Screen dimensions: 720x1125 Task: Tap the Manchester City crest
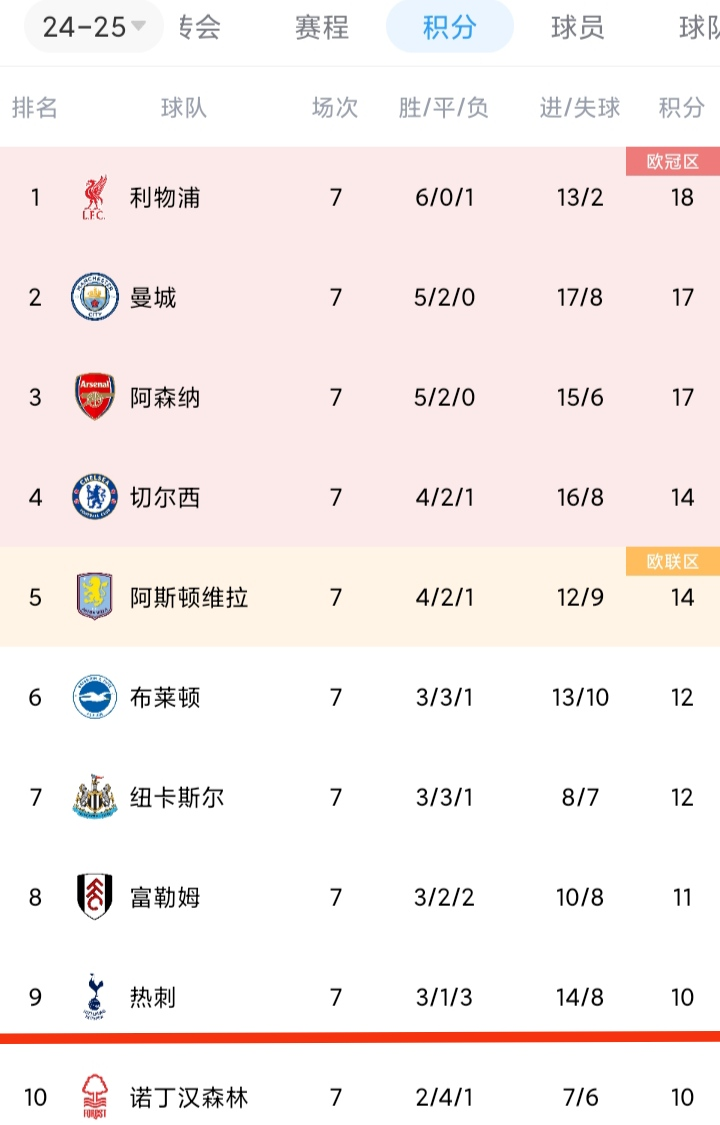pyautogui.click(x=95, y=297)
